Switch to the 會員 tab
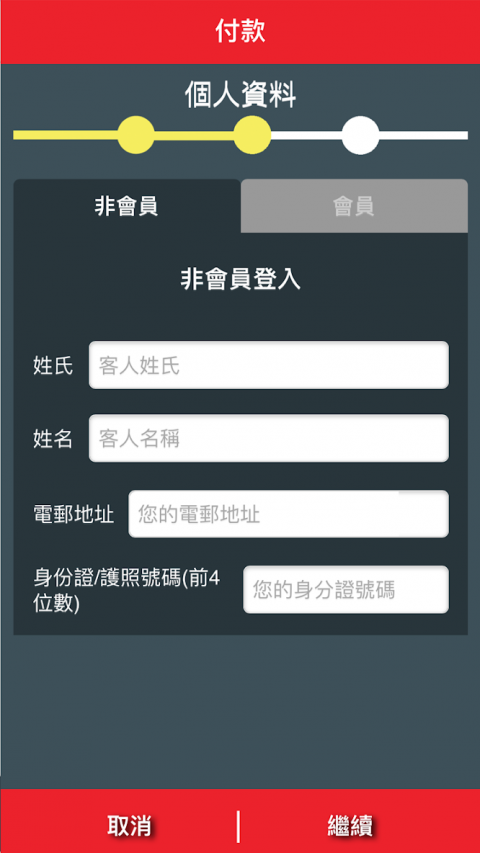 click(354, 206)
